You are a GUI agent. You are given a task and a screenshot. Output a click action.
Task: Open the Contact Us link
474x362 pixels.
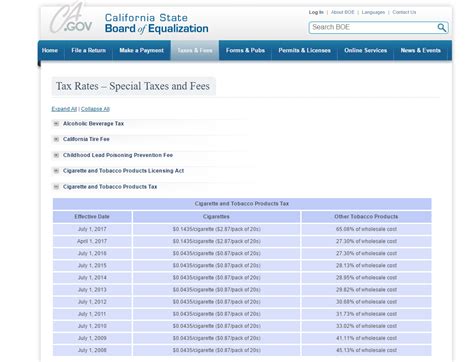coord(404,12)
